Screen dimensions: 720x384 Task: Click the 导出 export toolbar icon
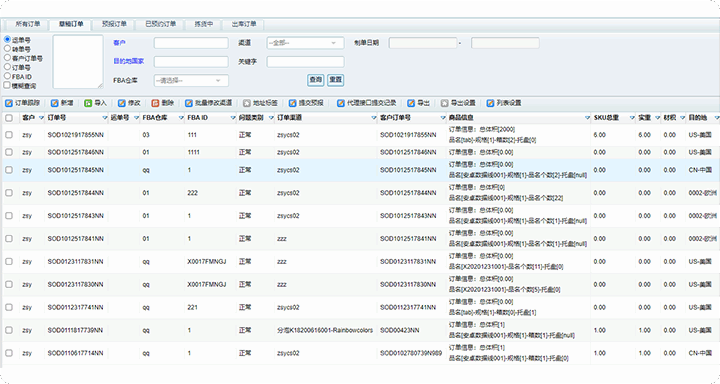pos(411,103)
